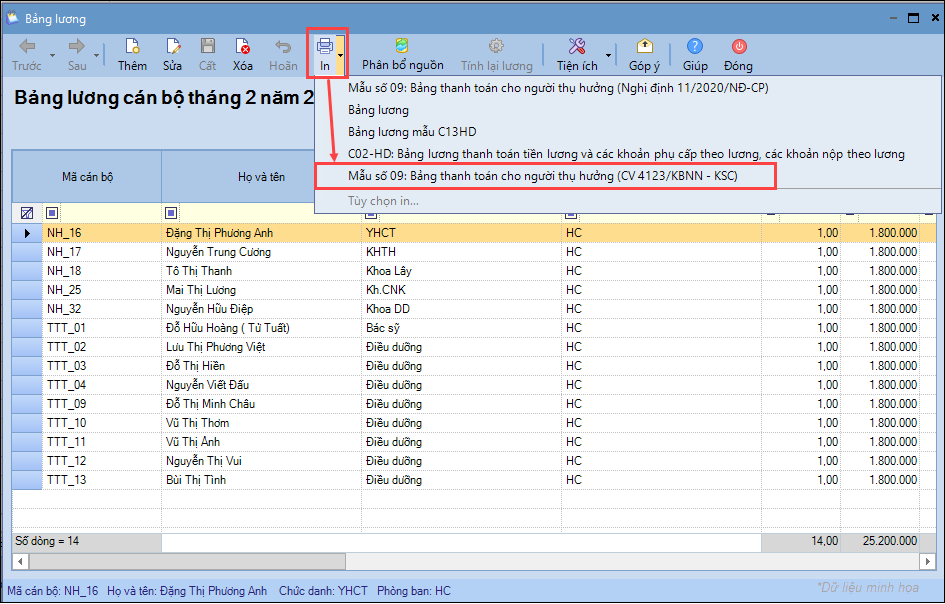Open filter operator for Mã cán bộ

click(52, 213)
